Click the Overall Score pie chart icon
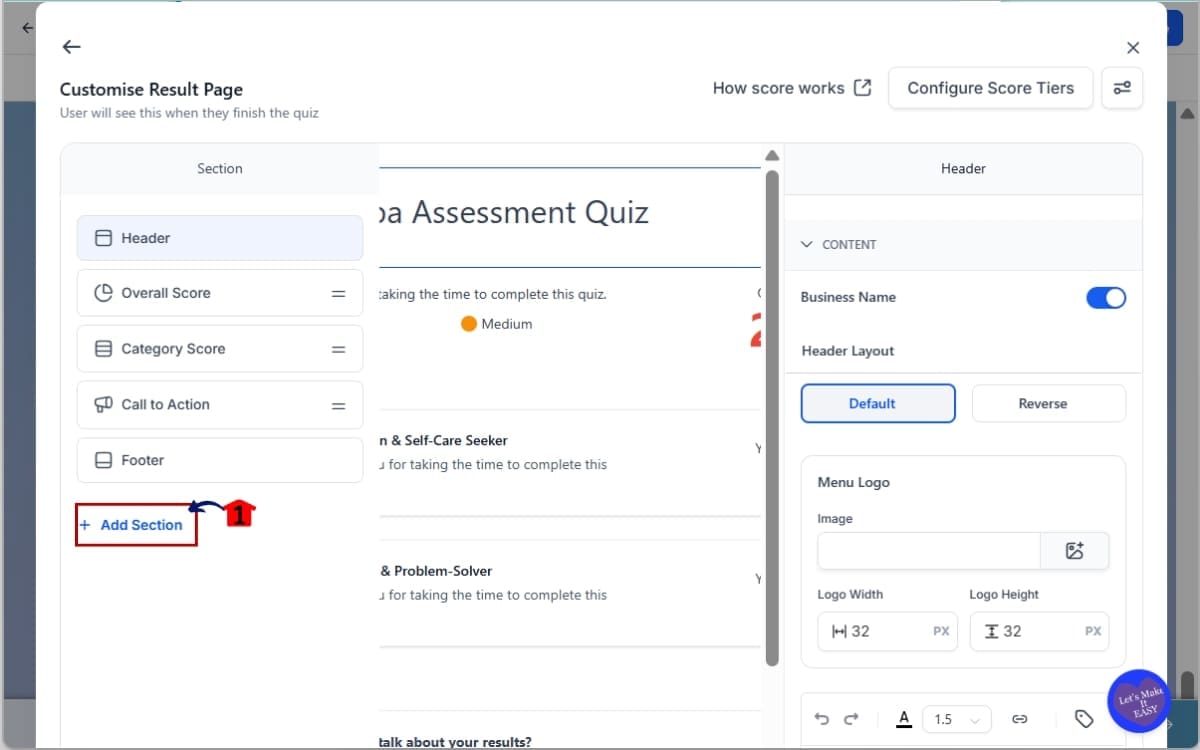 103,293
